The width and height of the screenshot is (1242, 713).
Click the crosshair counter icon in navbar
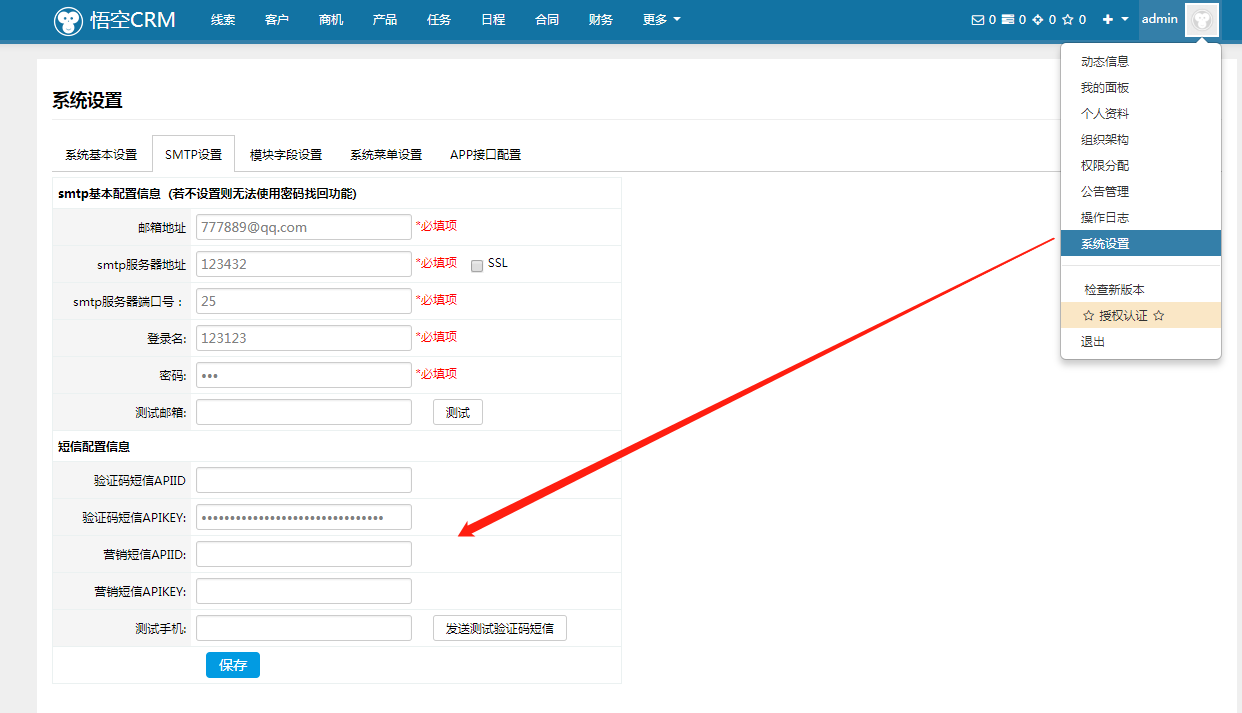pos(1037,20)
